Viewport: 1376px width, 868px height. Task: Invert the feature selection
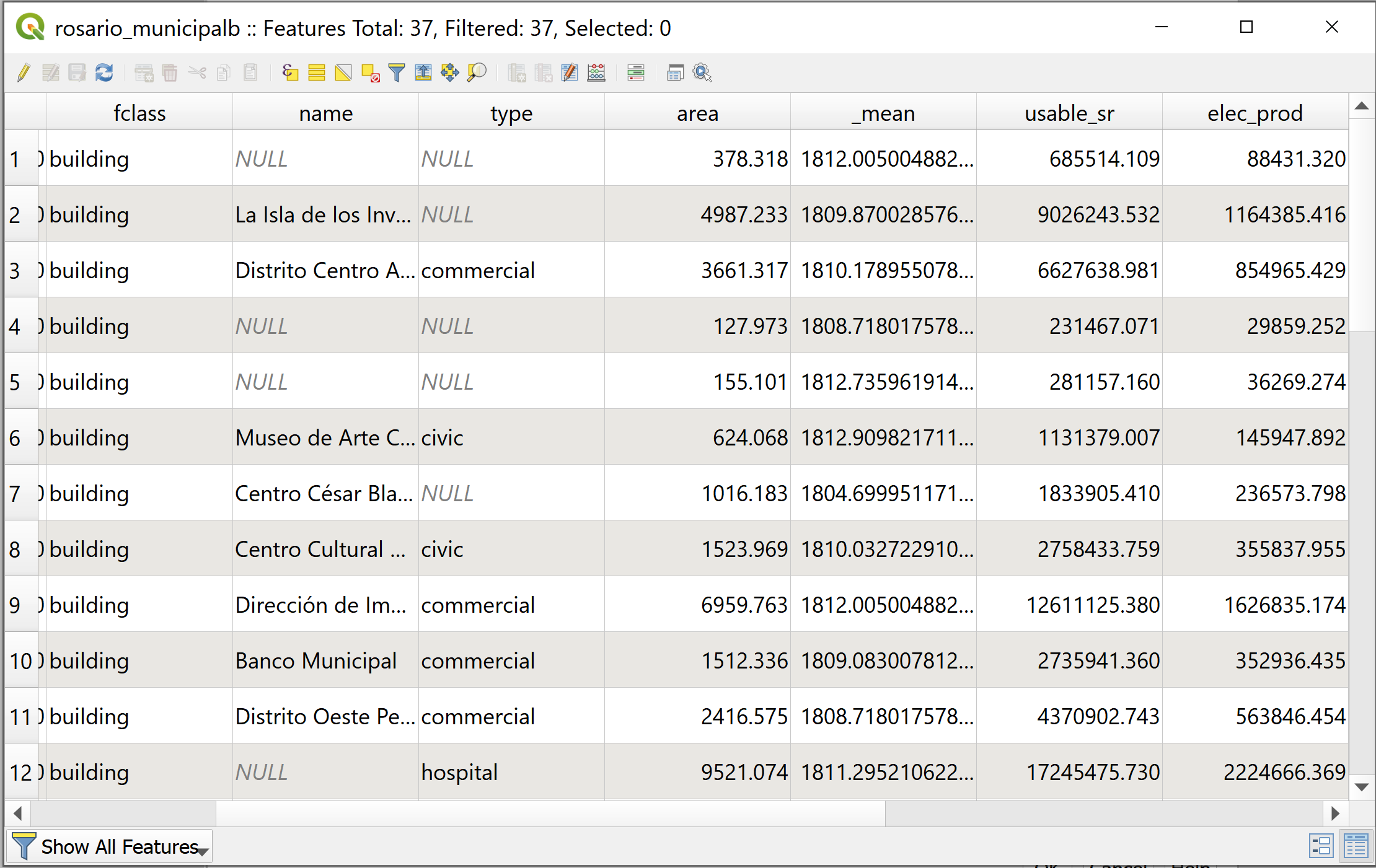click(343, 73)
